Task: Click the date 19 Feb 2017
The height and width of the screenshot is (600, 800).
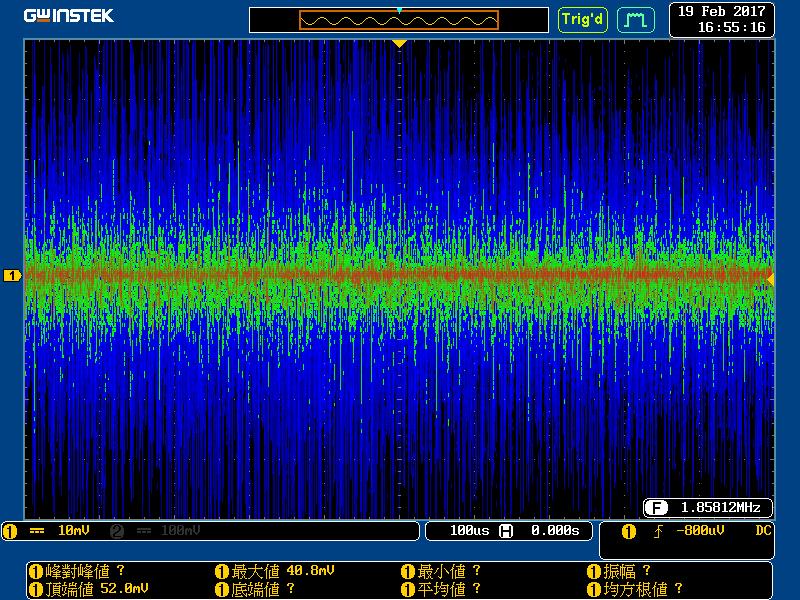Action: (x=721, y=11)
